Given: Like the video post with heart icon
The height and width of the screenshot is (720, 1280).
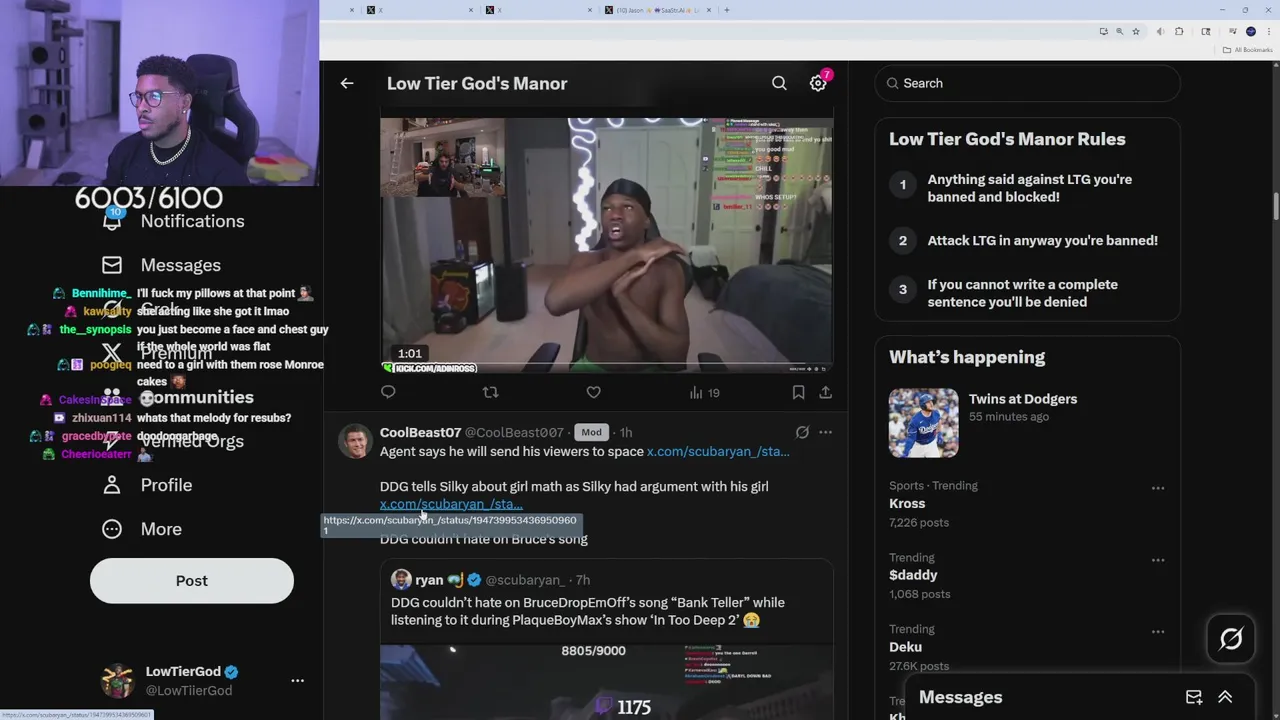Looking at the screenshot, I should [593, 393].
